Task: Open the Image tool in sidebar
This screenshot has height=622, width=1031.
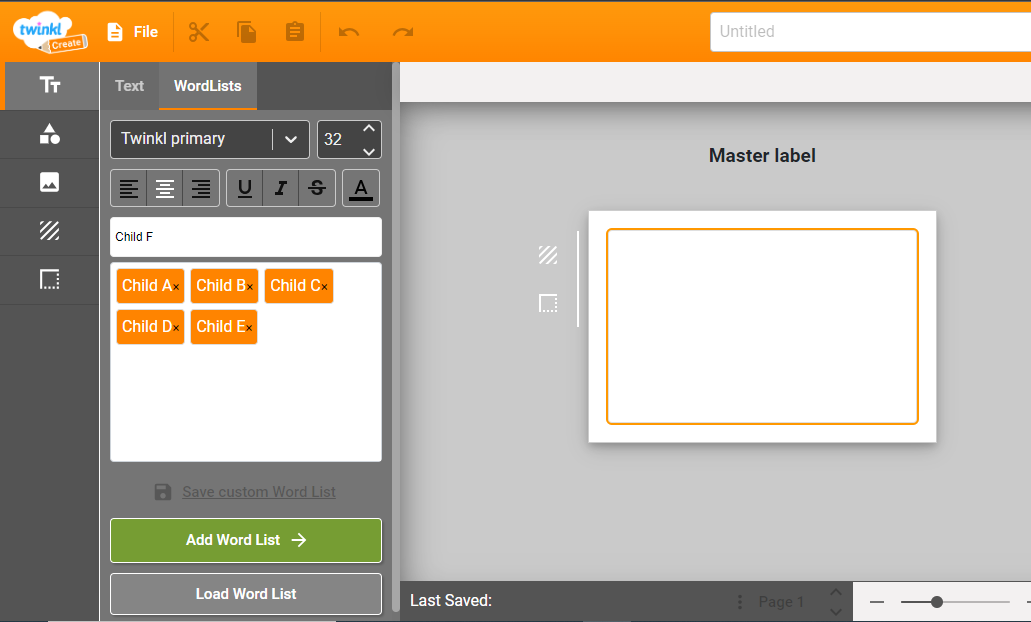Action: 50,182
